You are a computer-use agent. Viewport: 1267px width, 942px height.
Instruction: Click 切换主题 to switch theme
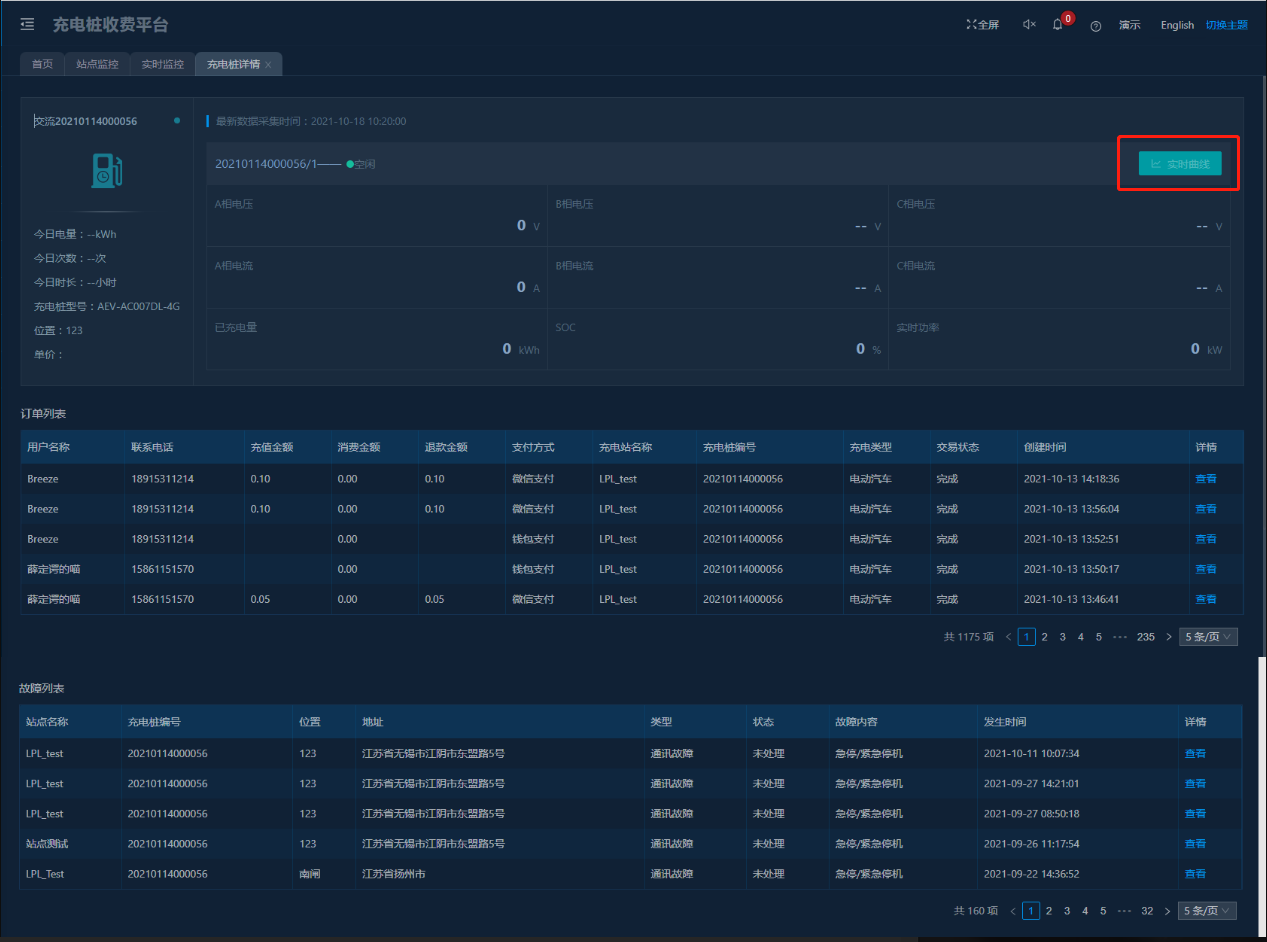click(1226, 25)
